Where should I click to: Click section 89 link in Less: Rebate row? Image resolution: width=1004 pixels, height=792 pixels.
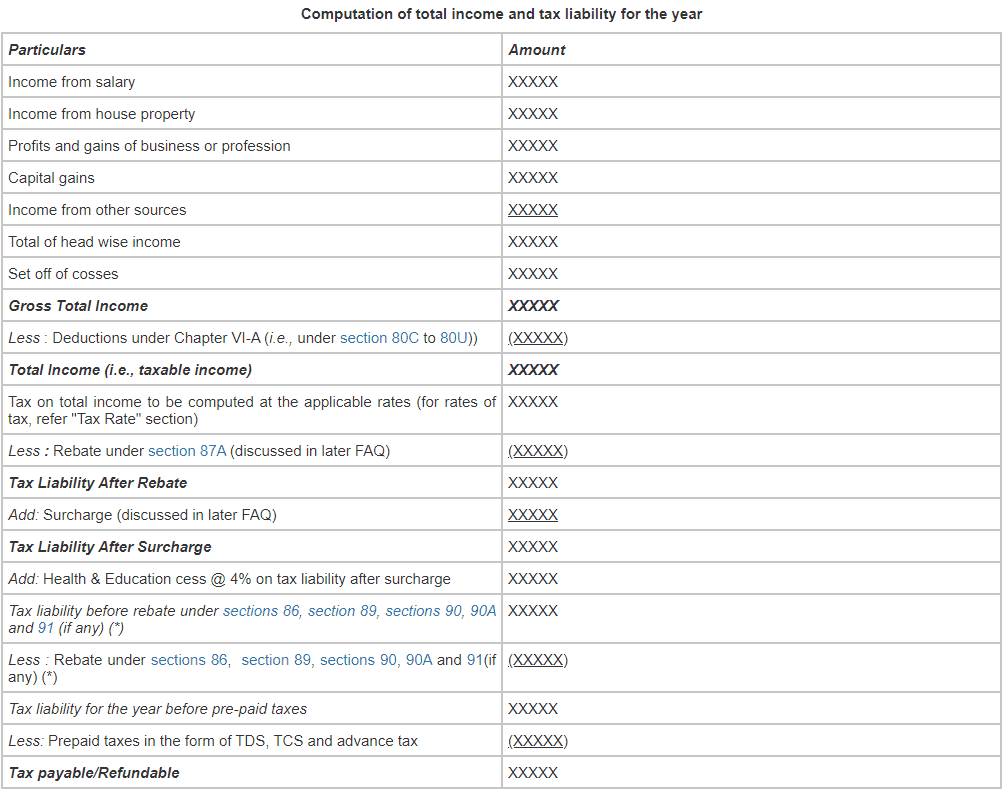[277, 660]
